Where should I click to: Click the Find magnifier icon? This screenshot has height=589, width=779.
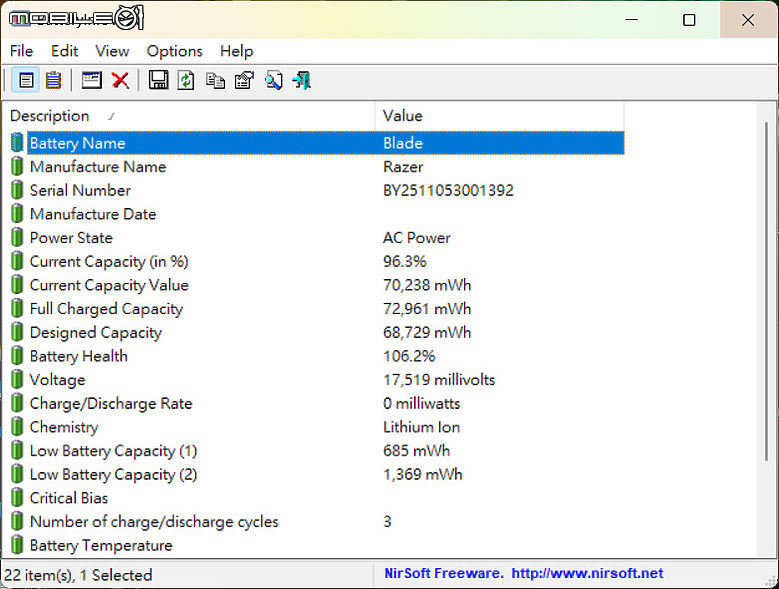coord(273,80)
